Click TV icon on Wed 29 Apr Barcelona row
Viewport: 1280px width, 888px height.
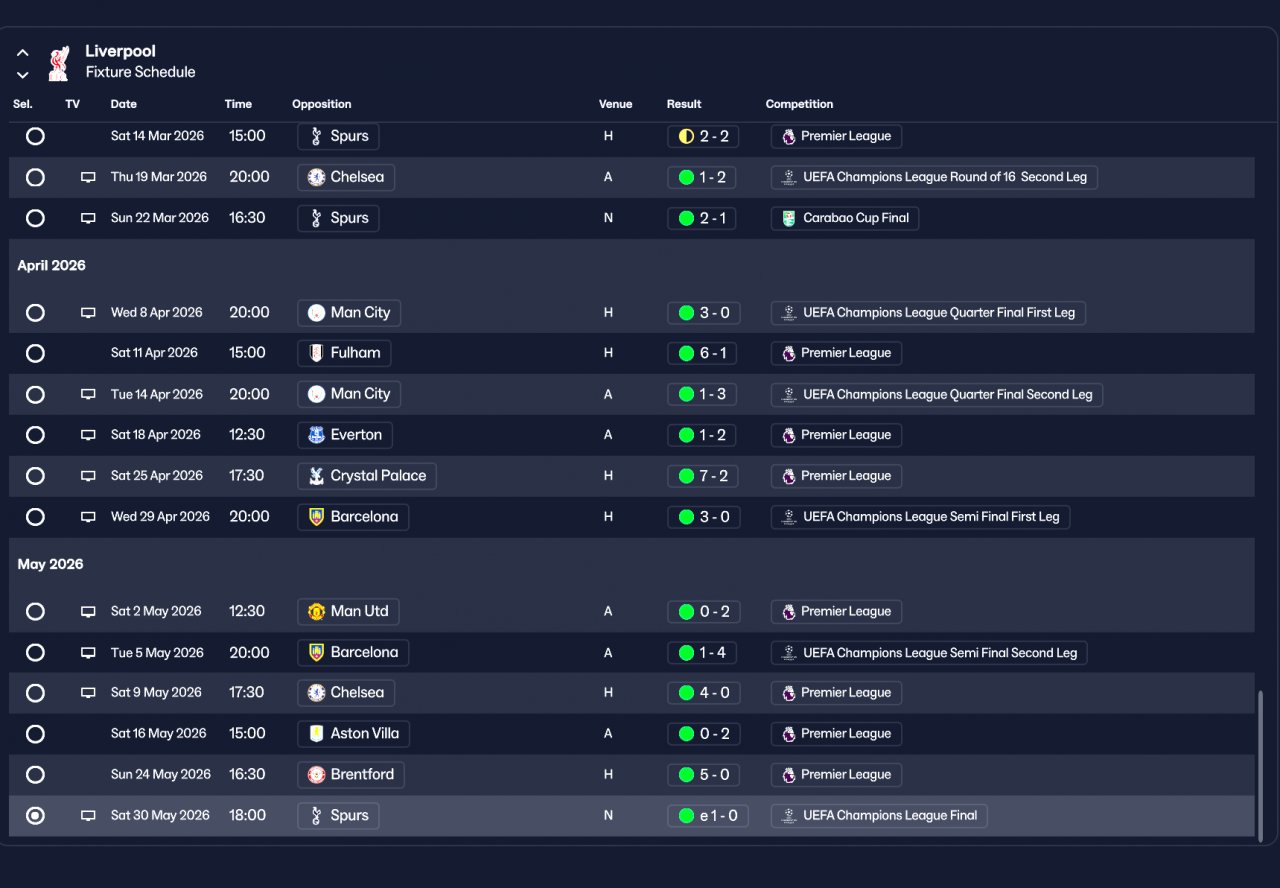click(x=88, y=517)
